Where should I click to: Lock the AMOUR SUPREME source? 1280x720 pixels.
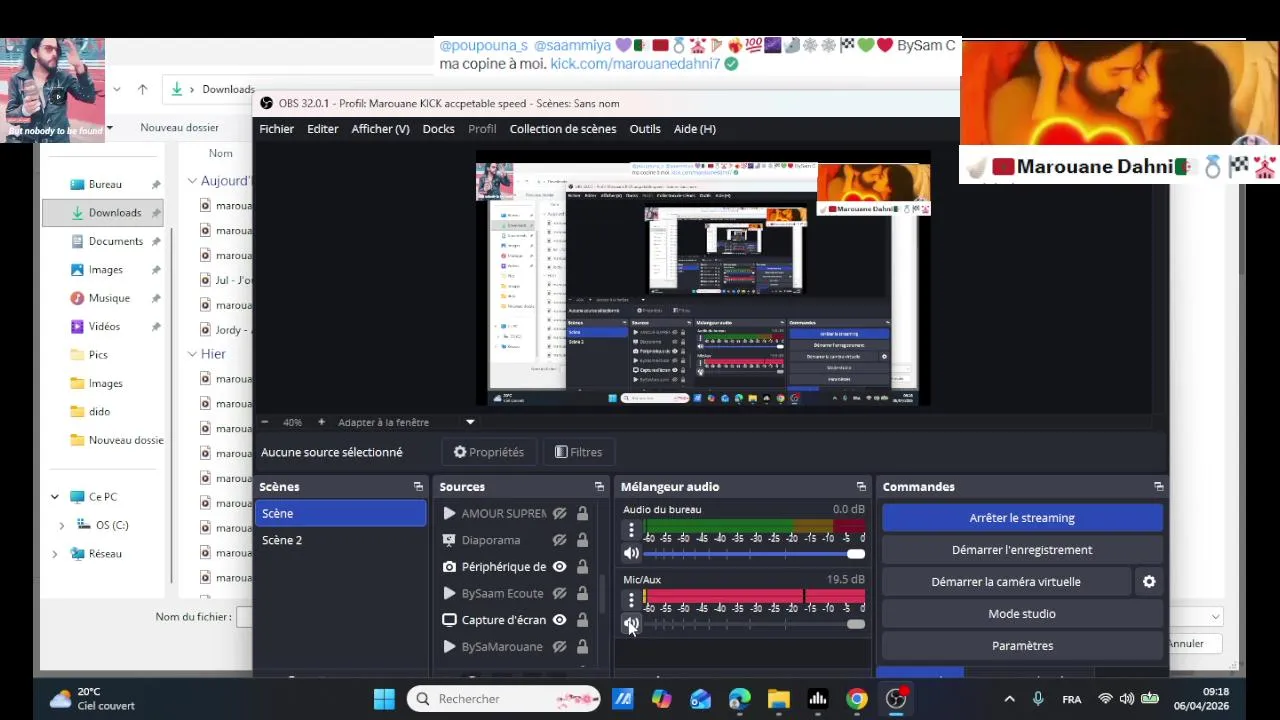pos(582,513)
